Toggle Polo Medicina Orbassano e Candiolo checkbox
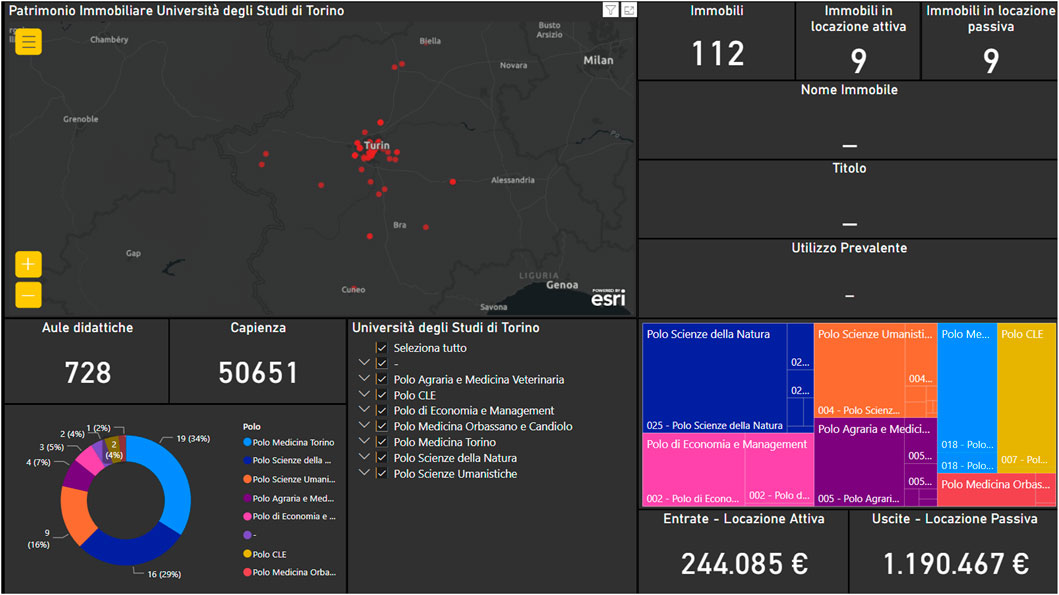The height and width of the screenshot is (595, 1059). point(382,426)
